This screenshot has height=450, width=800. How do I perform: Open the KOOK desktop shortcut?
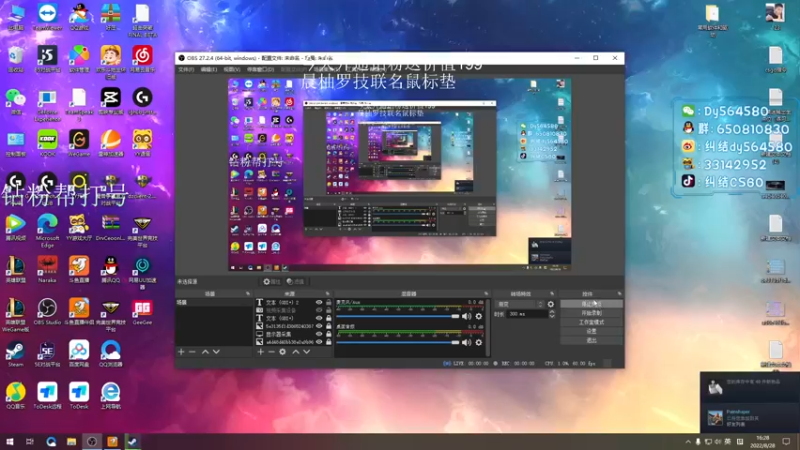pyautogui.click(x=47, y=142)
